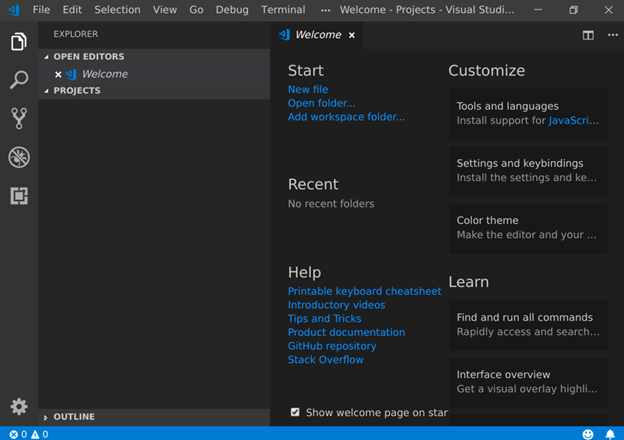Open the Search view icon
This screenshot has width=624, height=440.
pyautogui.click(x=19, y=80)
